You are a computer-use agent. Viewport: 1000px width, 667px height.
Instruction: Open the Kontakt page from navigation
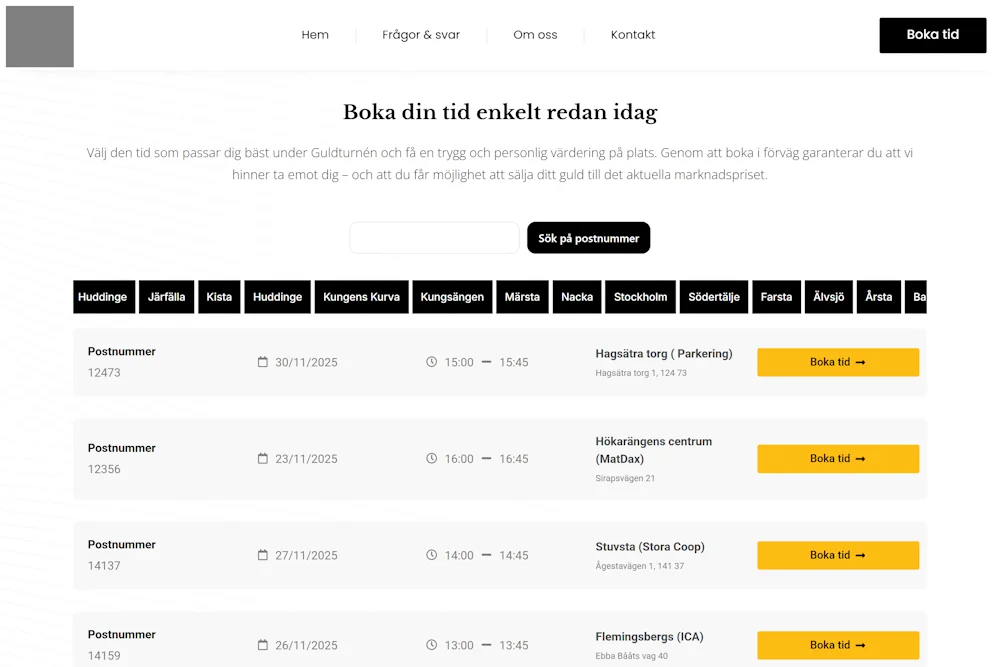click(633, 35)
